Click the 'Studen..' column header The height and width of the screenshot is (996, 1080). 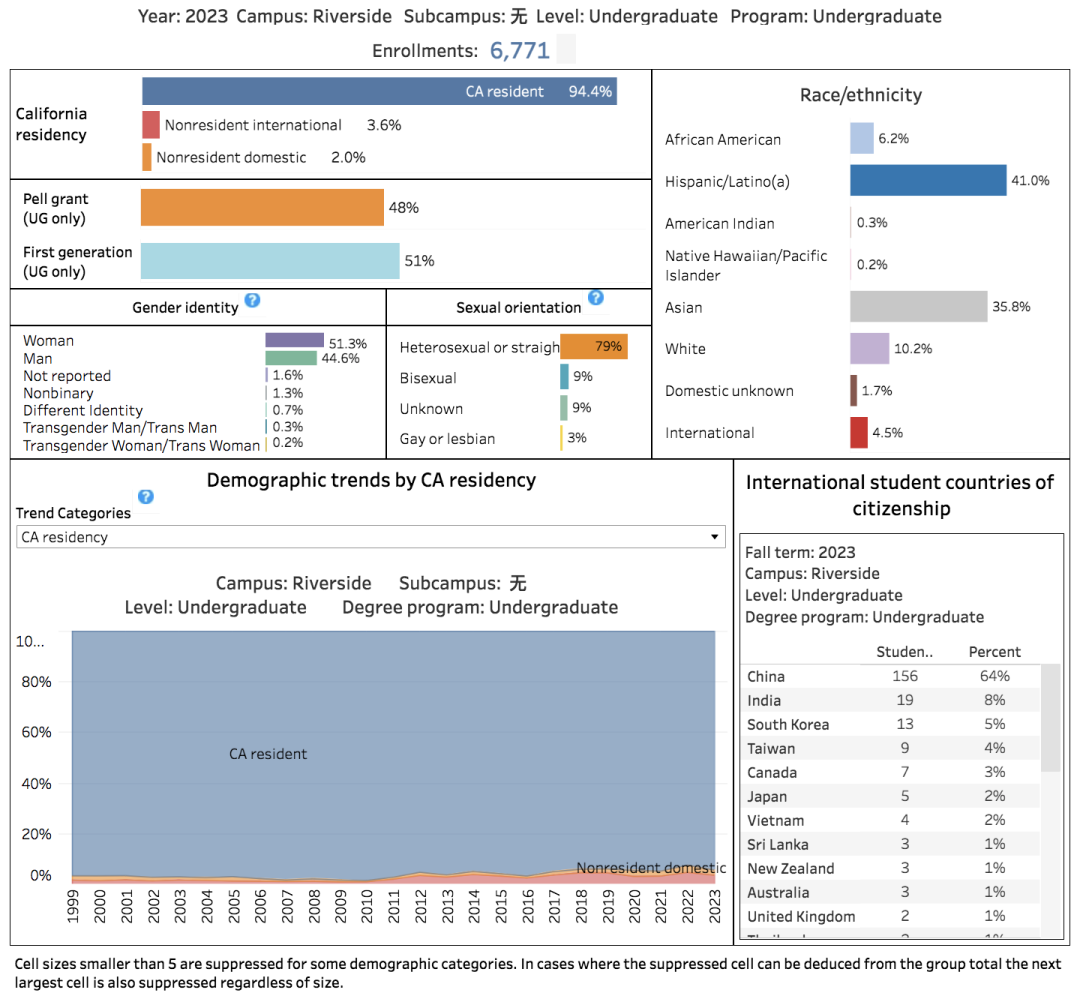(x=904, y=652)
